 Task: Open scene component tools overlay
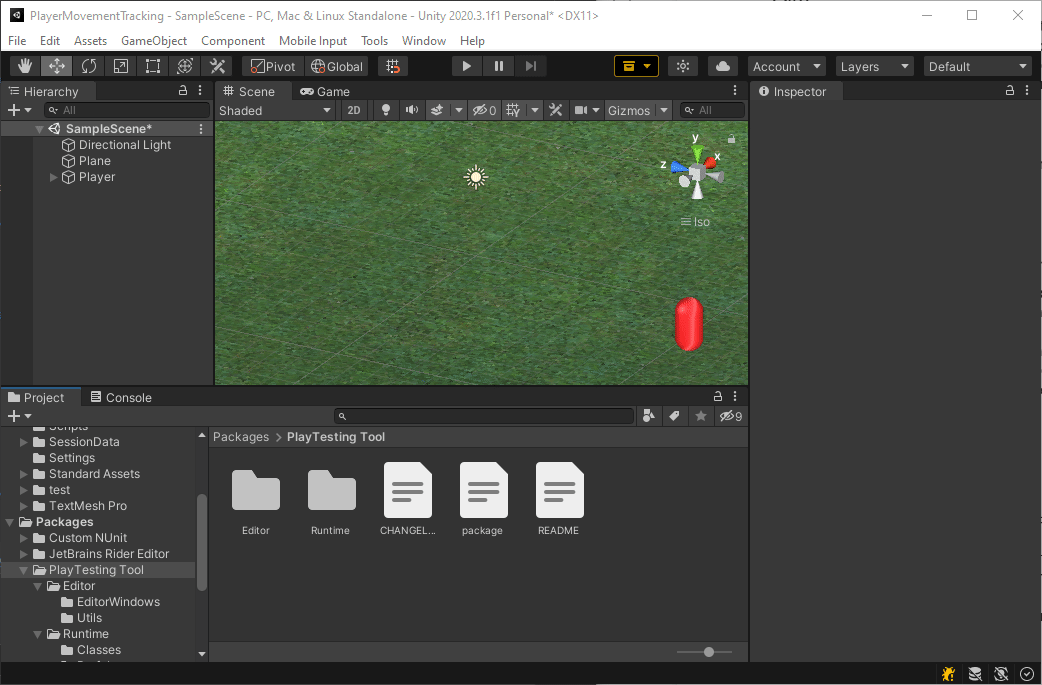(x=556, y=110)
